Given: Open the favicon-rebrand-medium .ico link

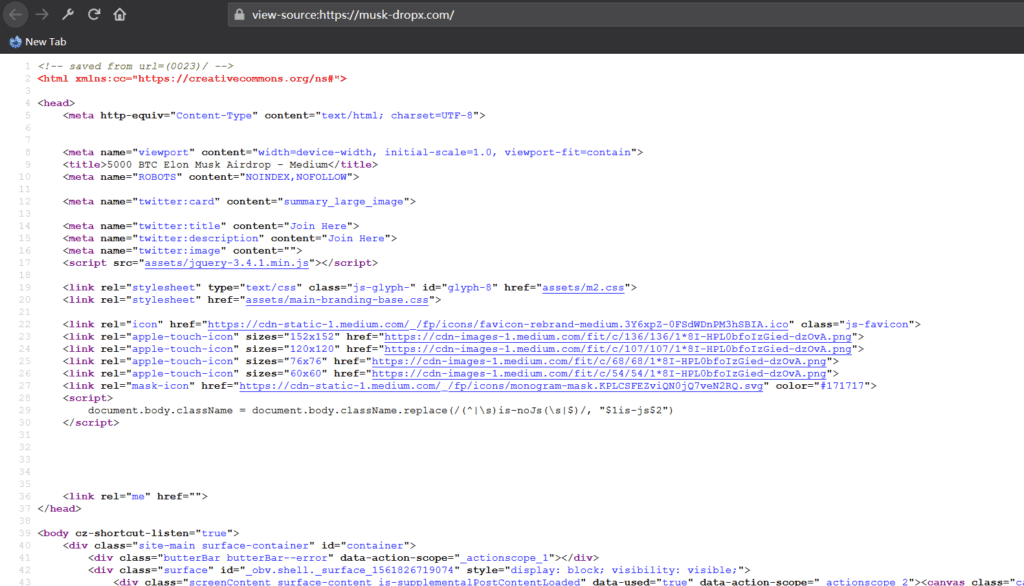Looking at the screenshot, I should 500,324.
